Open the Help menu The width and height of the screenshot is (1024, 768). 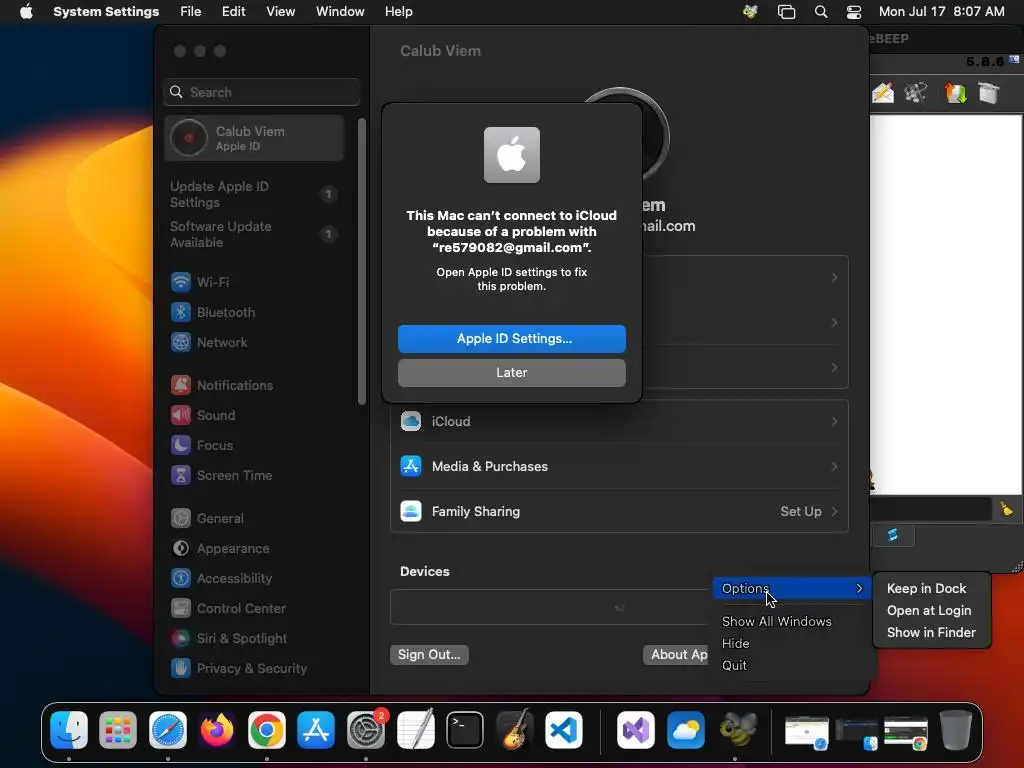coord(398,12)
